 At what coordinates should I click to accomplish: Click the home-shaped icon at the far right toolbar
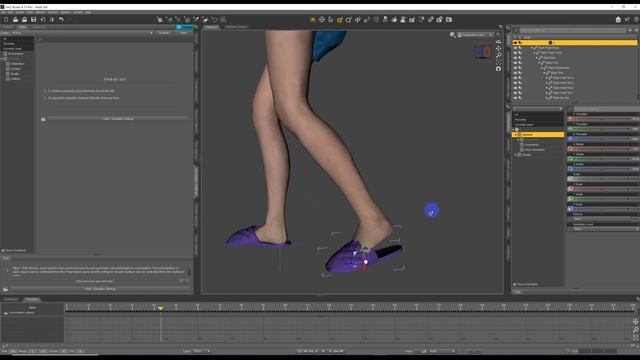pyautogui.click(x=618, y=20)
